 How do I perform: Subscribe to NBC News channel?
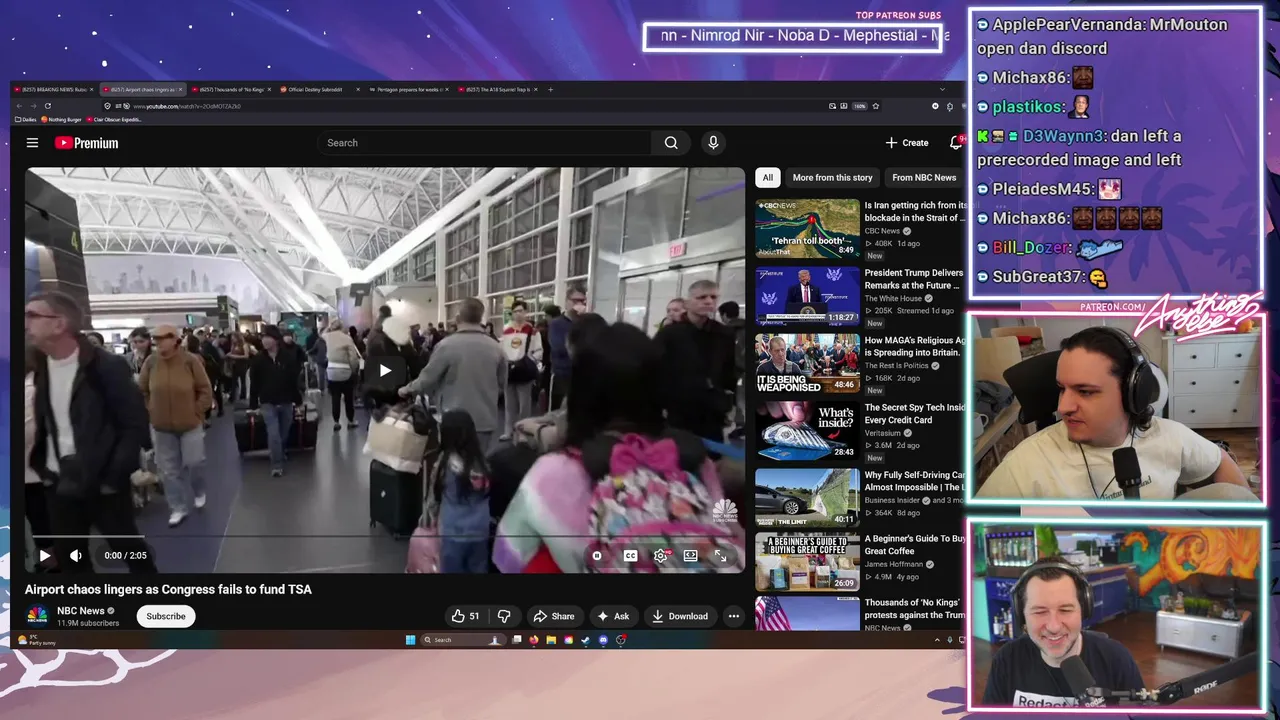pos(166,616)
